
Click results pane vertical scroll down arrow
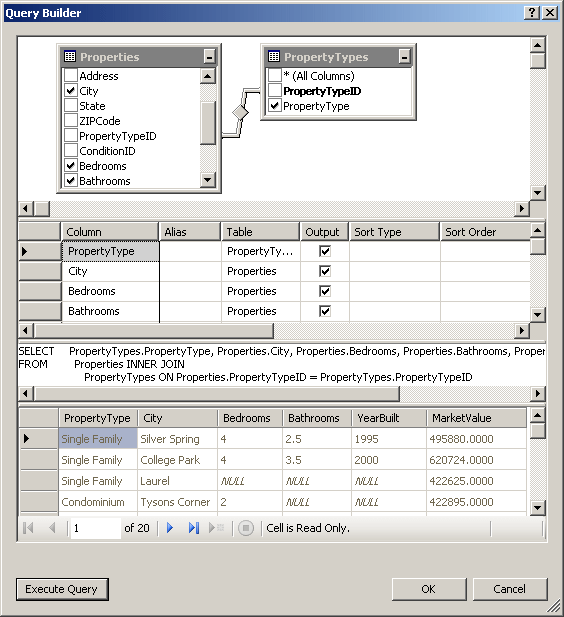coord(538,508)
